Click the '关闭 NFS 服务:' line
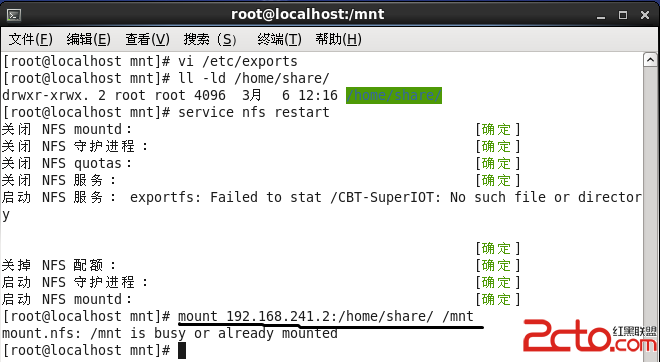Image resolution: width=660 pixels, height=362 pixels. [59, 180]
